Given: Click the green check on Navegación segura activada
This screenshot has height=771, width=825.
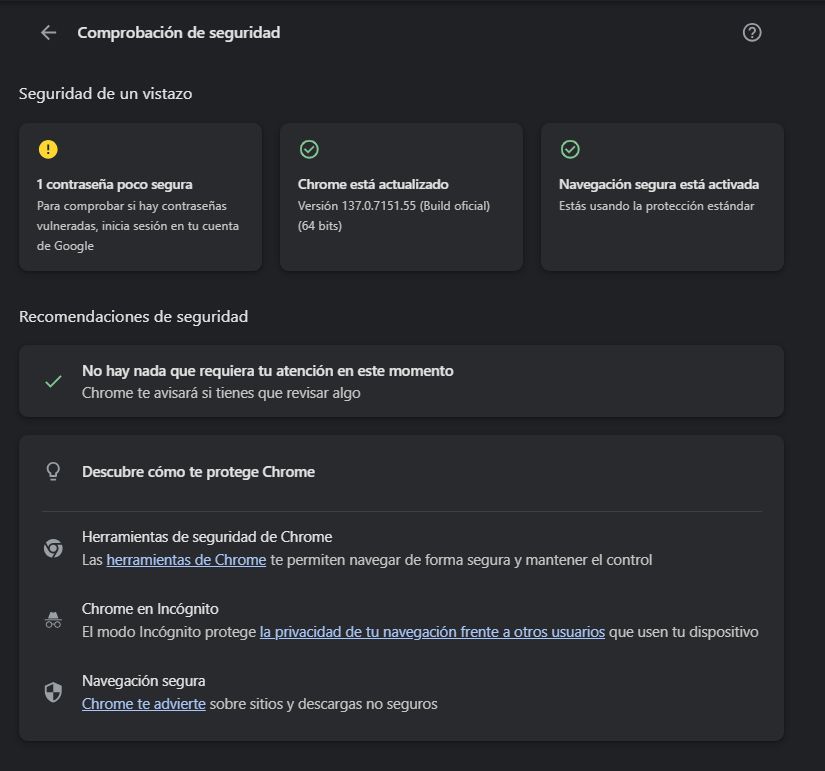Looking at the screenshot, I should [x=570, y=148].
